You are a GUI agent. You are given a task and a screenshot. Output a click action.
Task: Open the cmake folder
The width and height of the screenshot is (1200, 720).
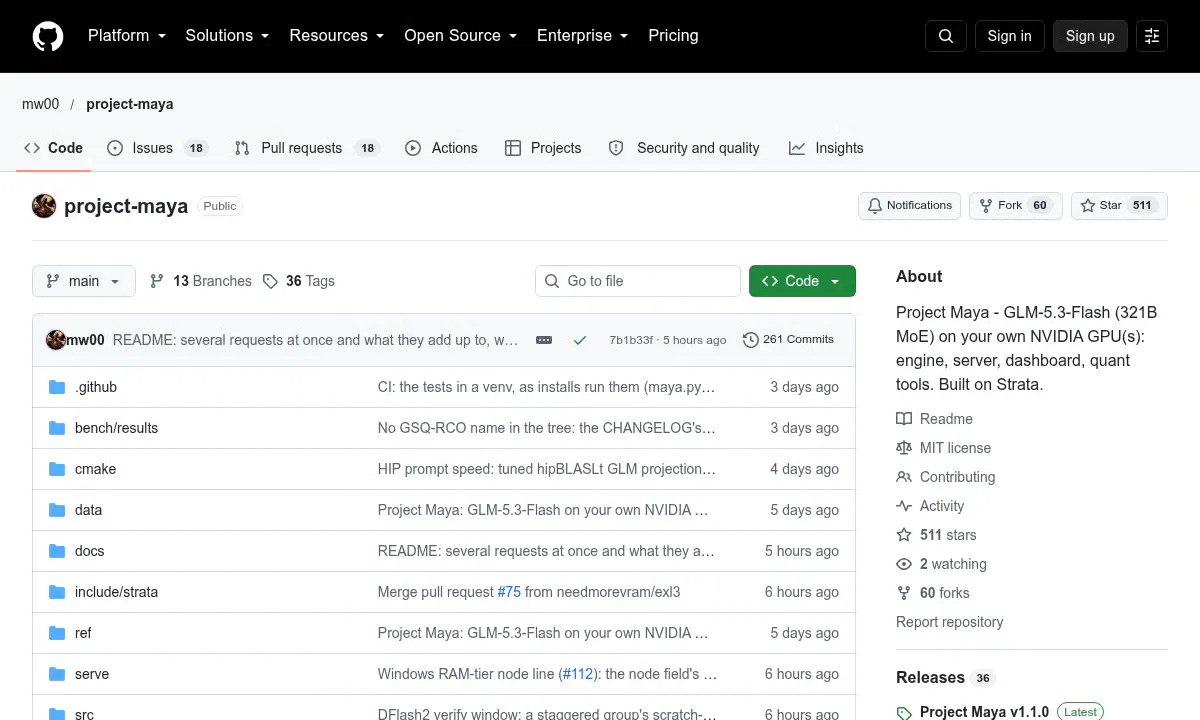(x=95, y=469)
